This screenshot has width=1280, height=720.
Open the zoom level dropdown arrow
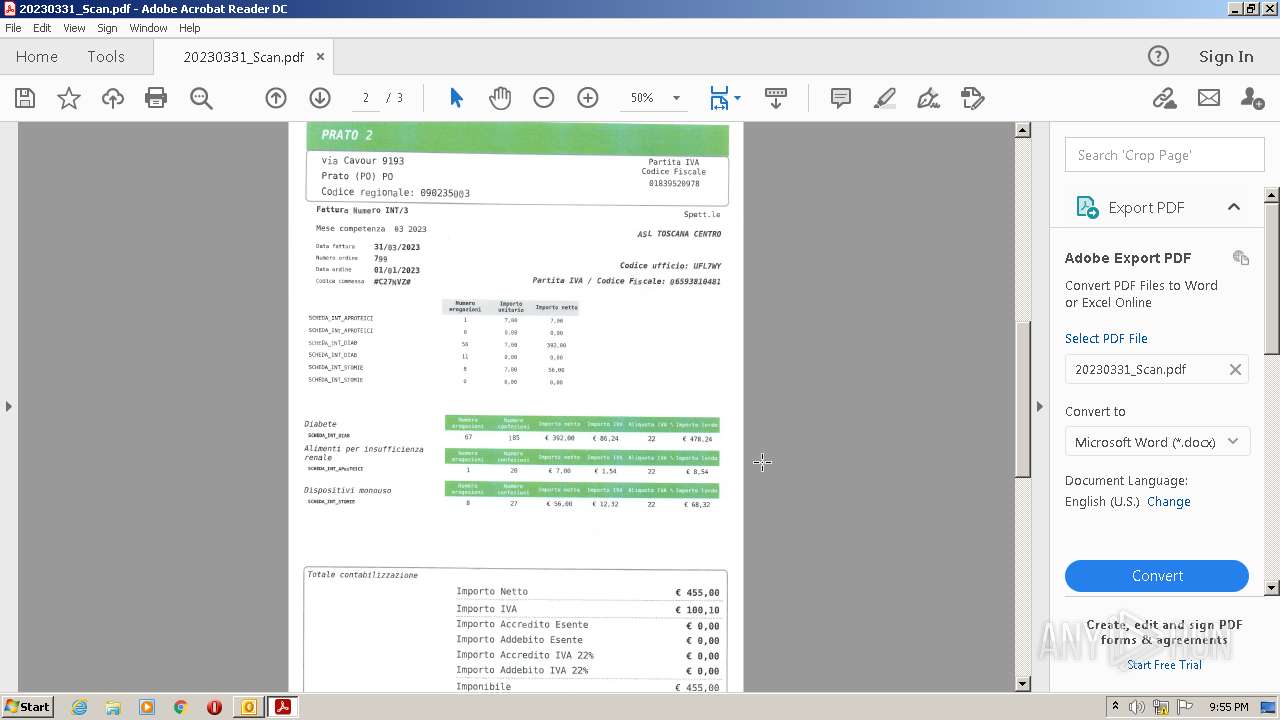point(676,98)
